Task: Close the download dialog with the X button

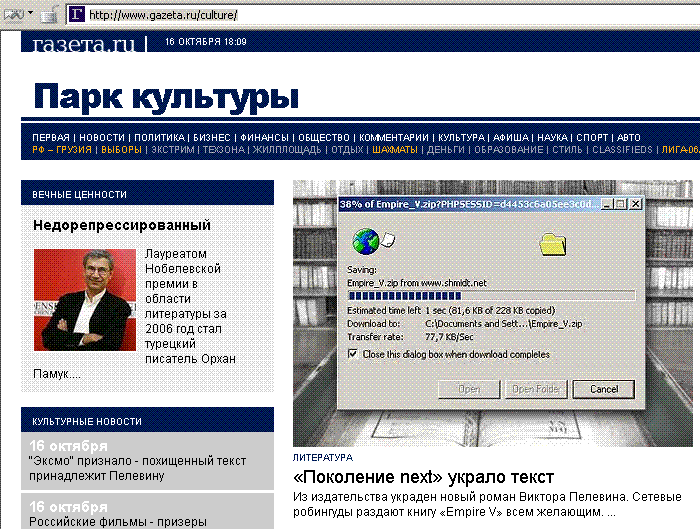Action: (x=634, y=204)
